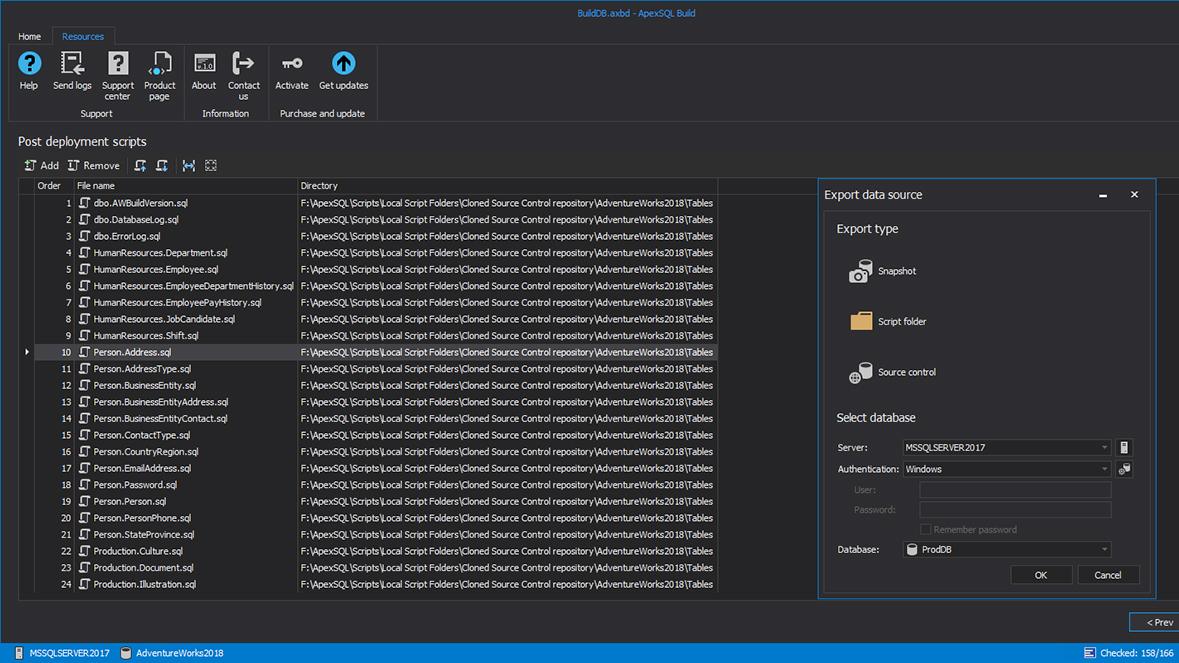This screenshot has height=663, width=1179.
Task: Select the Person.Password.sql row
Action: [135, 485]
